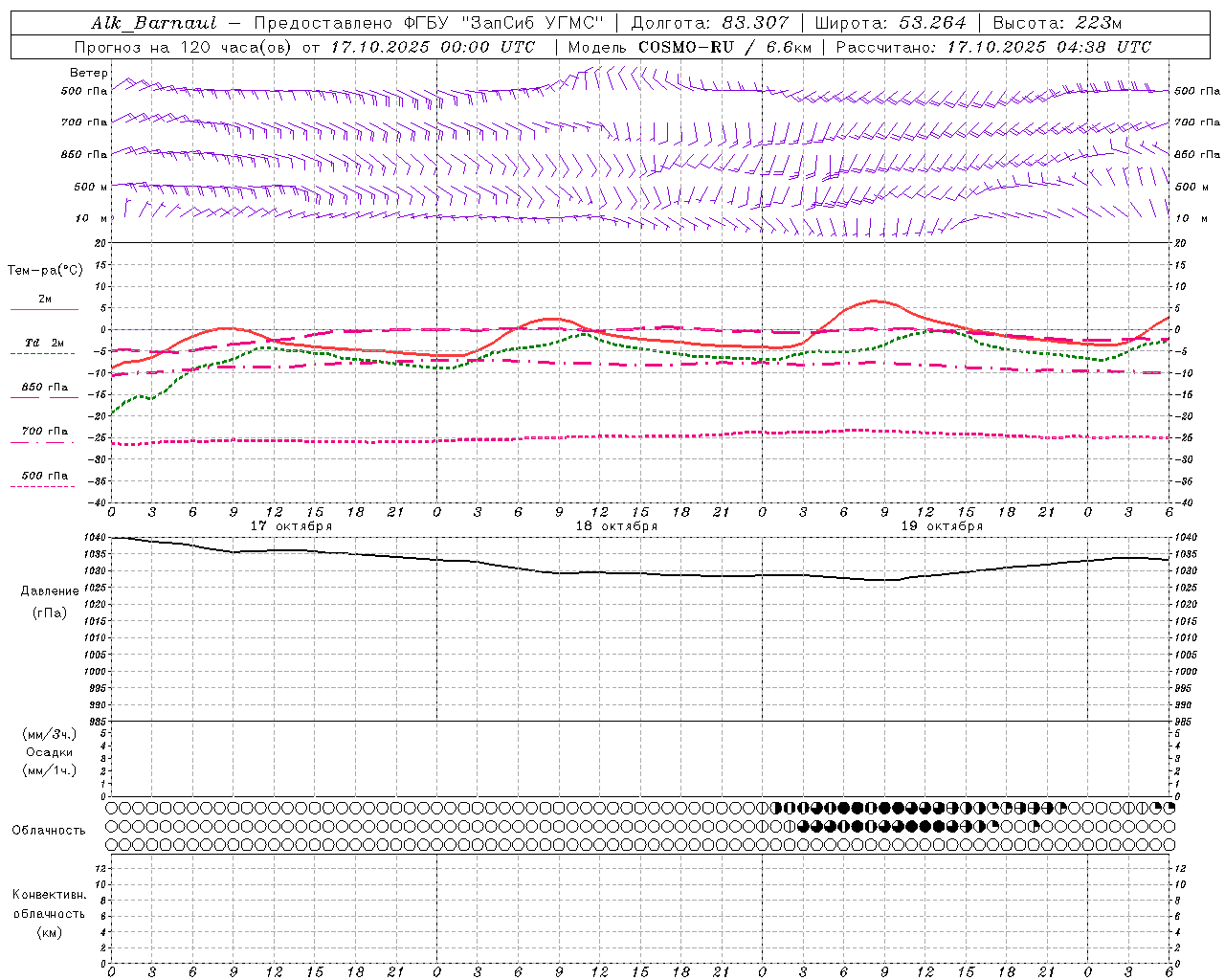1225x980 pixels.
Task: Click the 'Осадки' precipitation label
Action: coord(50,752)
